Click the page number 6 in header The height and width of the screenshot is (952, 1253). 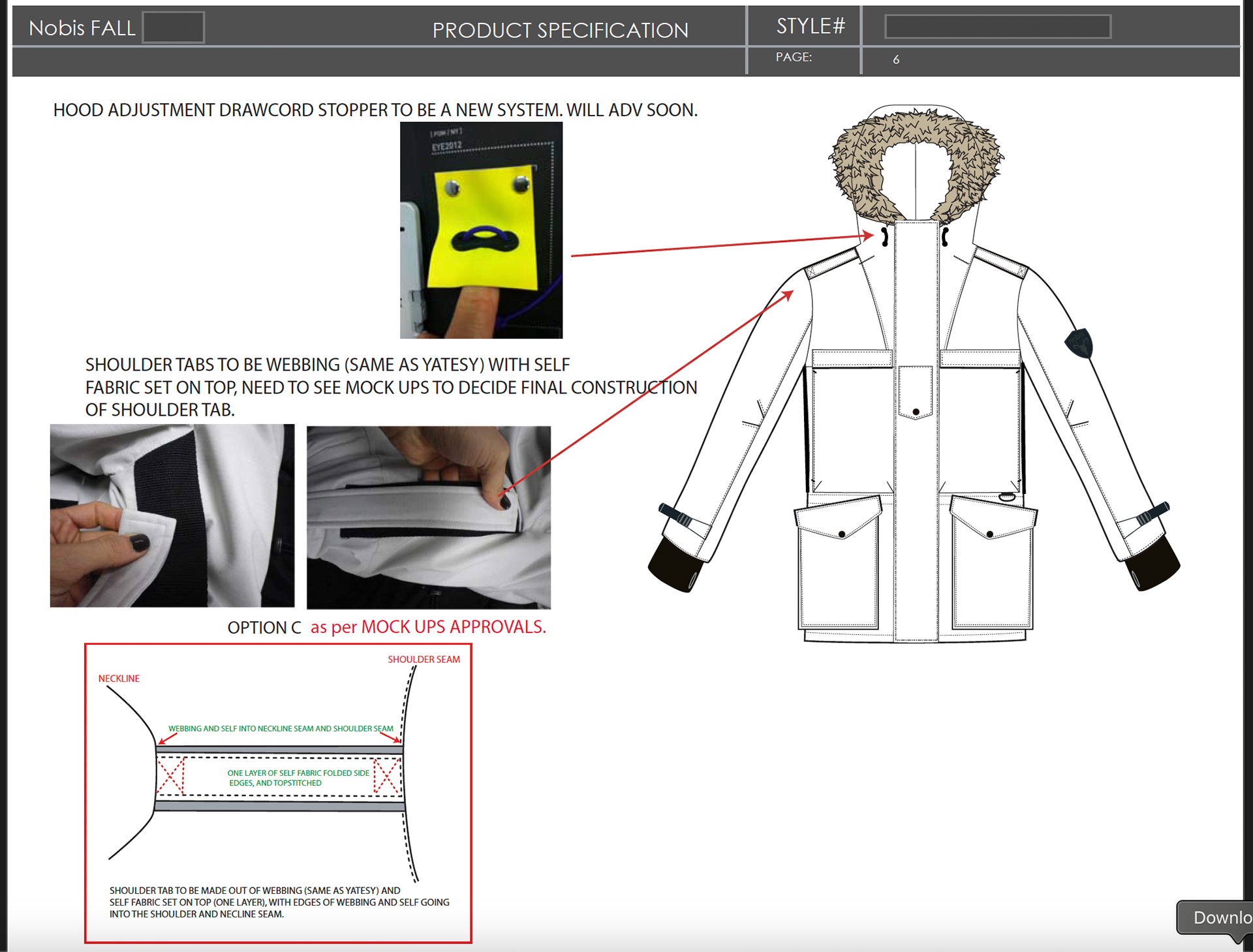[896, 59]
